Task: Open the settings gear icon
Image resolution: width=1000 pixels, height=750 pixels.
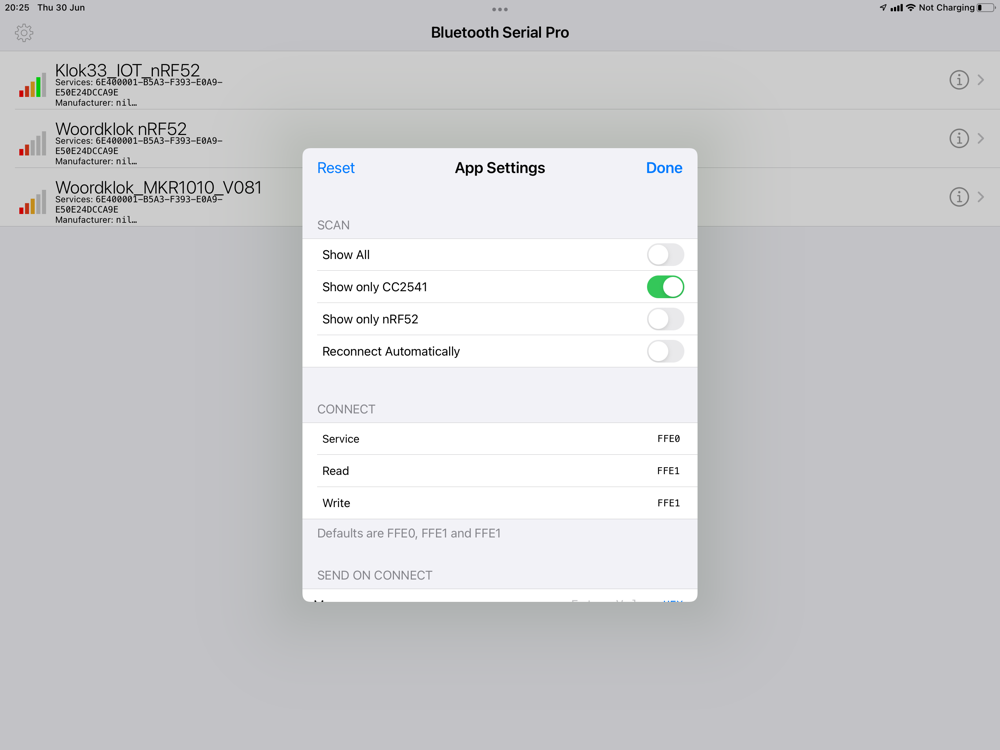Action: (x=24, y=33)
